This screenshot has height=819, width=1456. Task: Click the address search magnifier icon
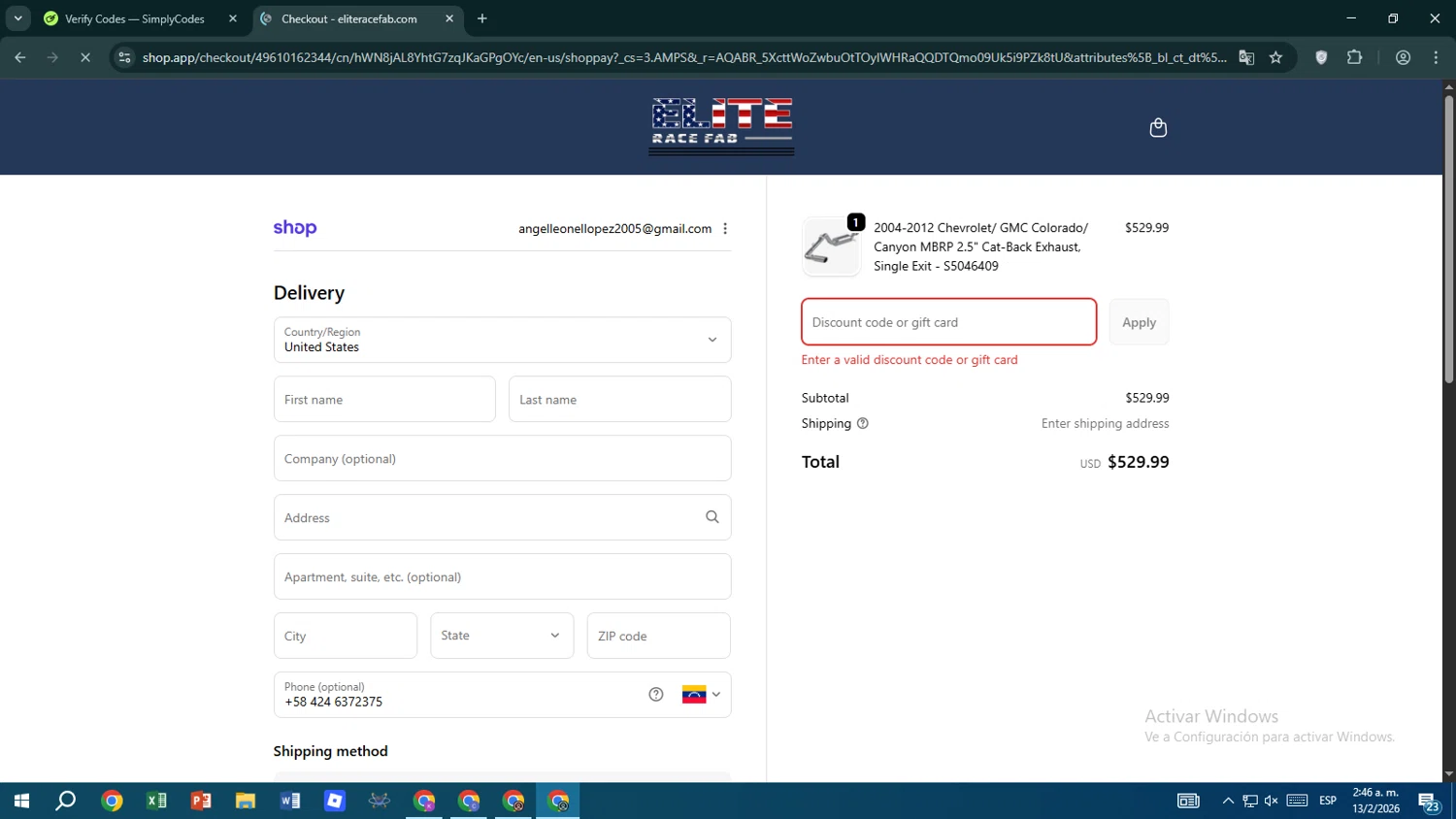[711, 517]
